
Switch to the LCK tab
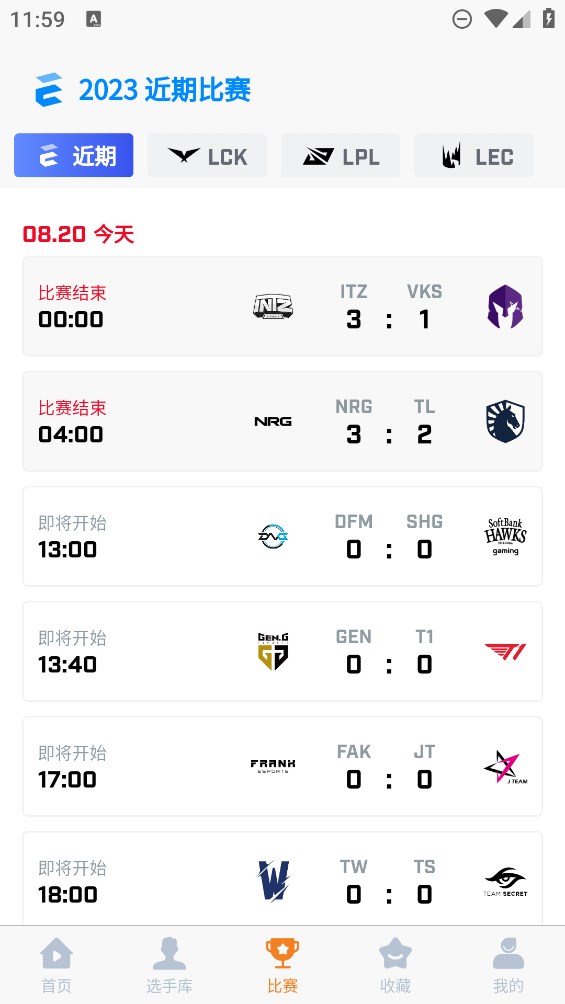[207, 156]
